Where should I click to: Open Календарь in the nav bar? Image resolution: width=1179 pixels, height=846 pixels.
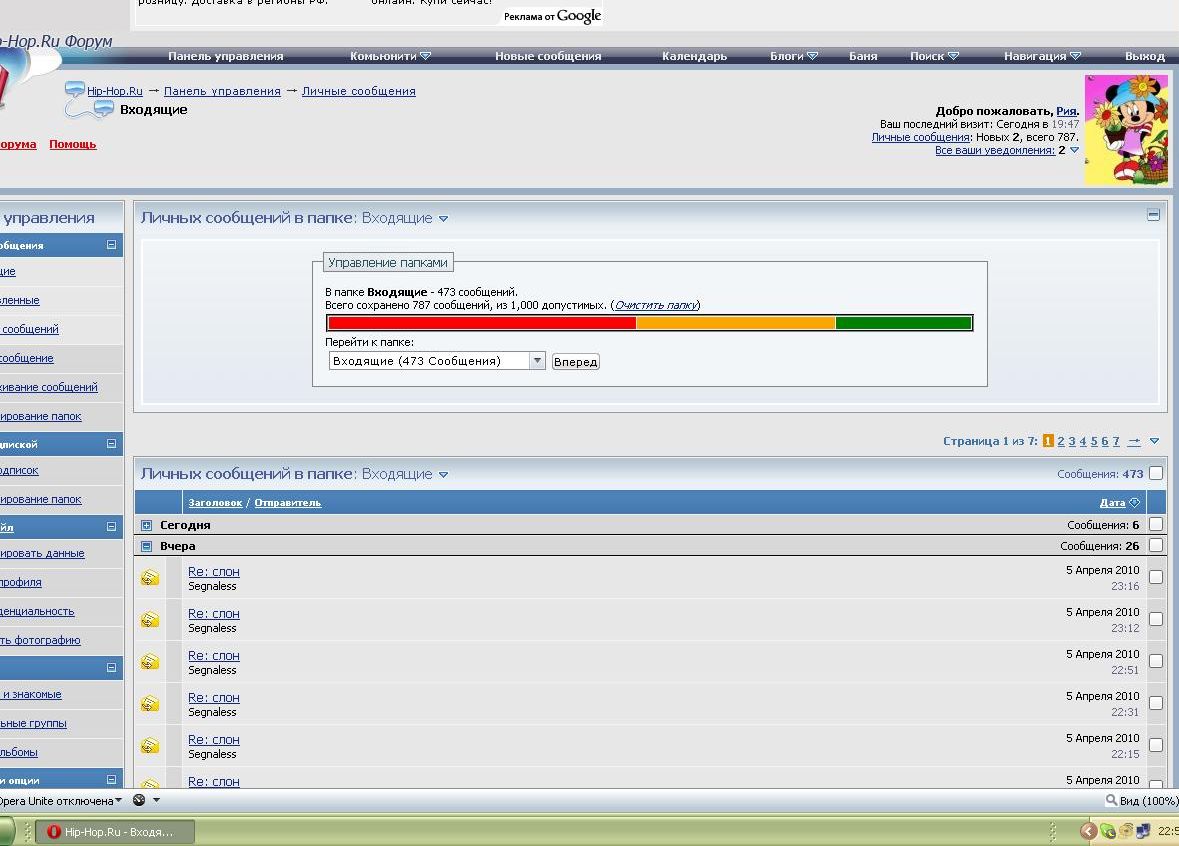pos(694,56)
